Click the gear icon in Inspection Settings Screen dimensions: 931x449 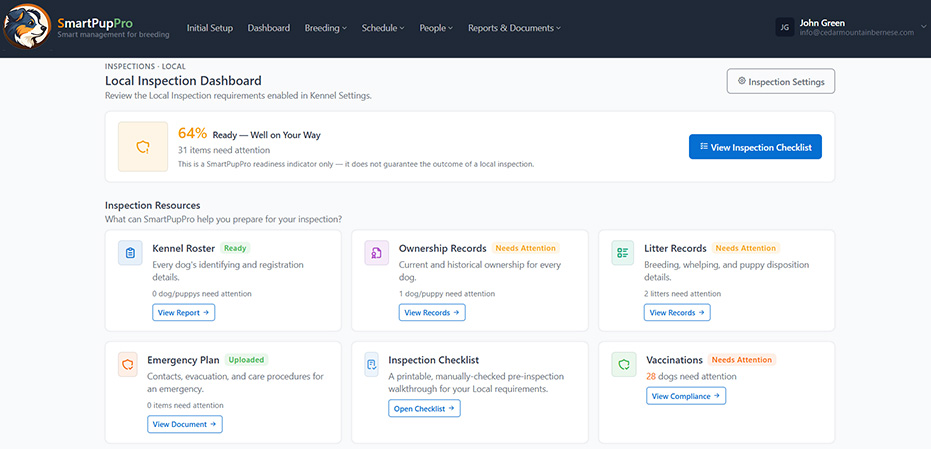click(x=742, y=81)
